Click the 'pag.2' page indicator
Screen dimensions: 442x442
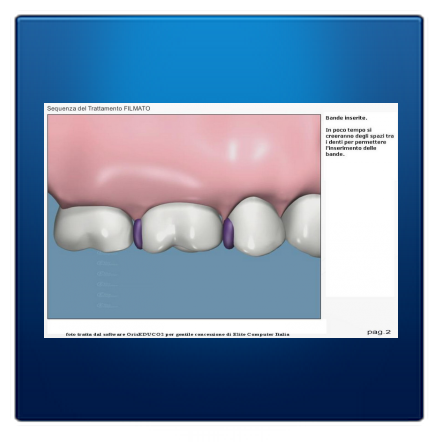coord(379,332)
